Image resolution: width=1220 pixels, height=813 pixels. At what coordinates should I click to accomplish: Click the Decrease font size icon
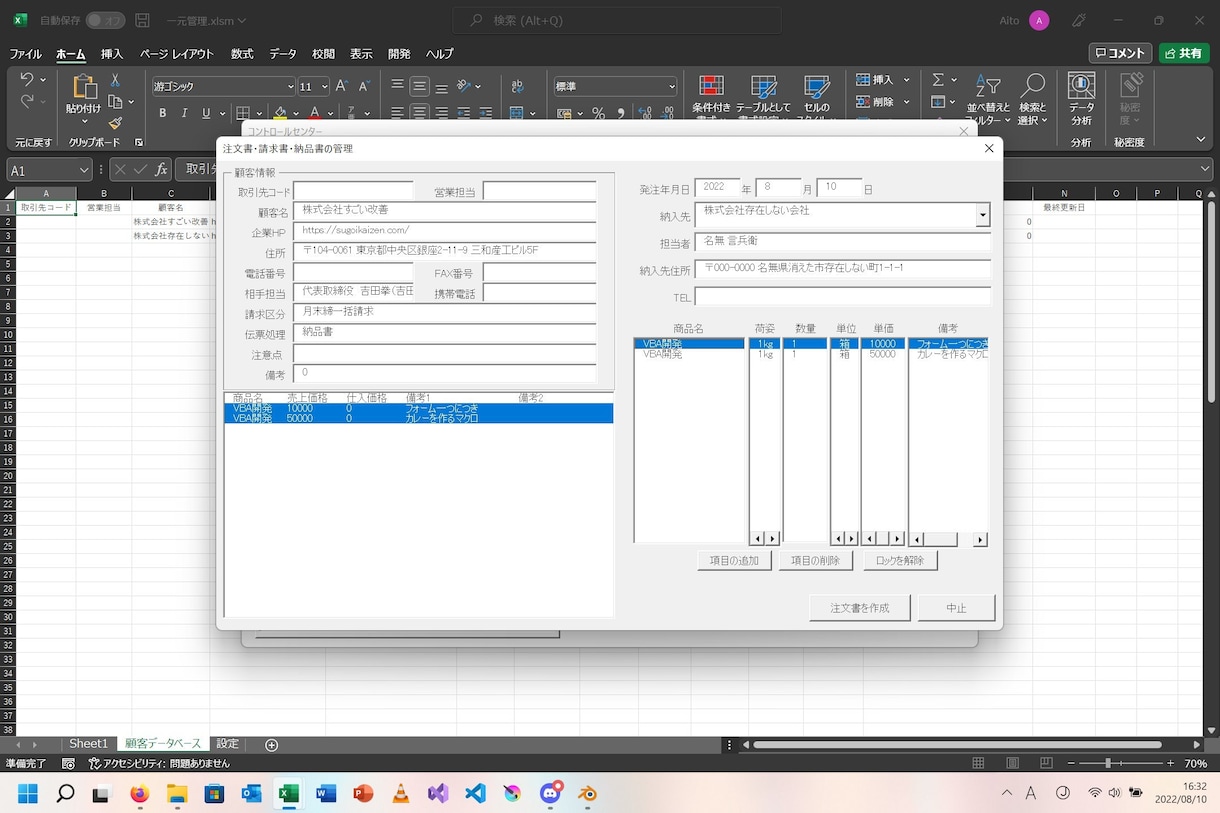(x=363, y=87)
